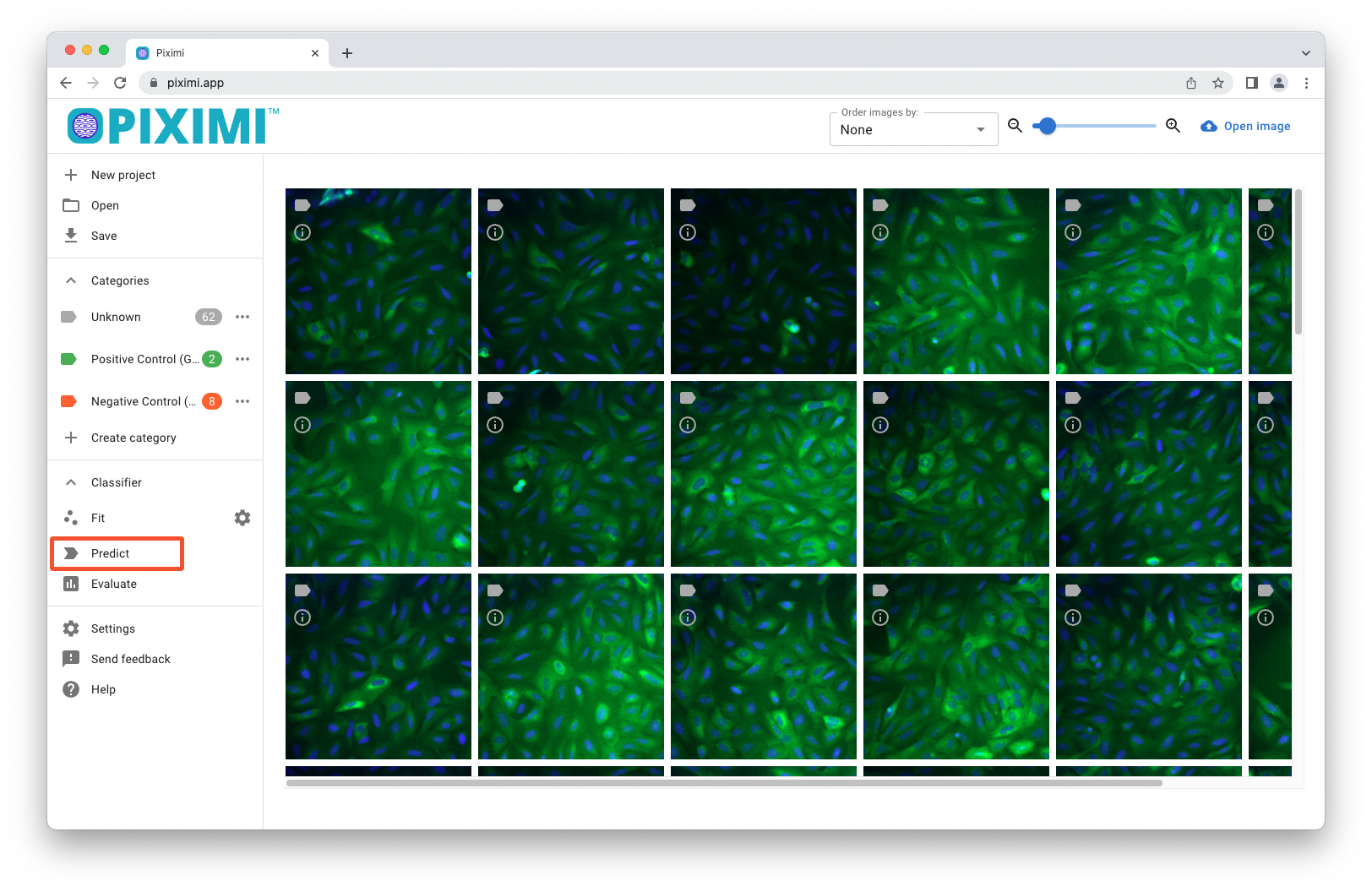Click the Settings gear icon in sidebar
The width and height of the screenshot is (1372, 892).
pos(71,628)
